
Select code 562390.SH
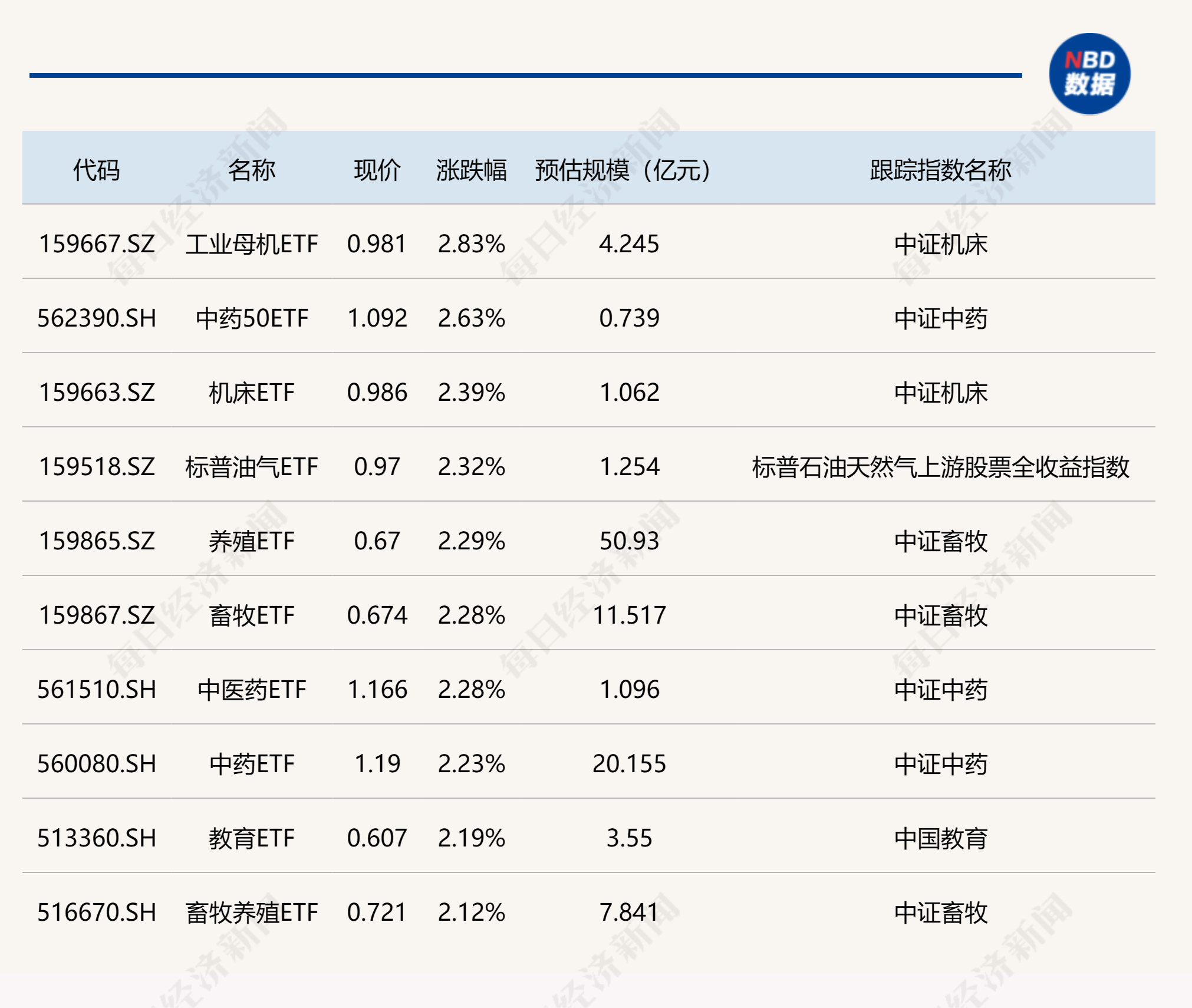97,318
